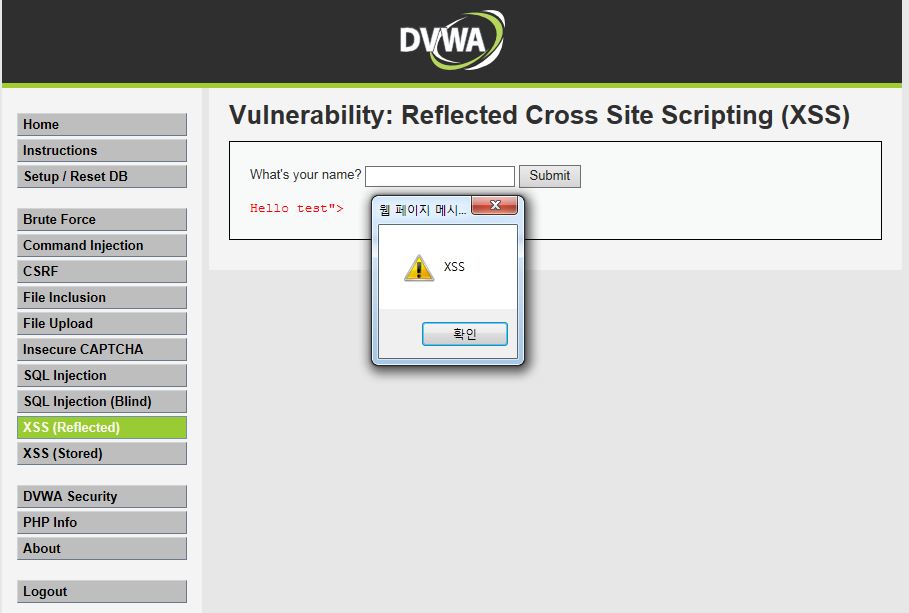909x613 pixels.
Task: Open SQL Injection (Blind) page
Action: tap(102, 401)
